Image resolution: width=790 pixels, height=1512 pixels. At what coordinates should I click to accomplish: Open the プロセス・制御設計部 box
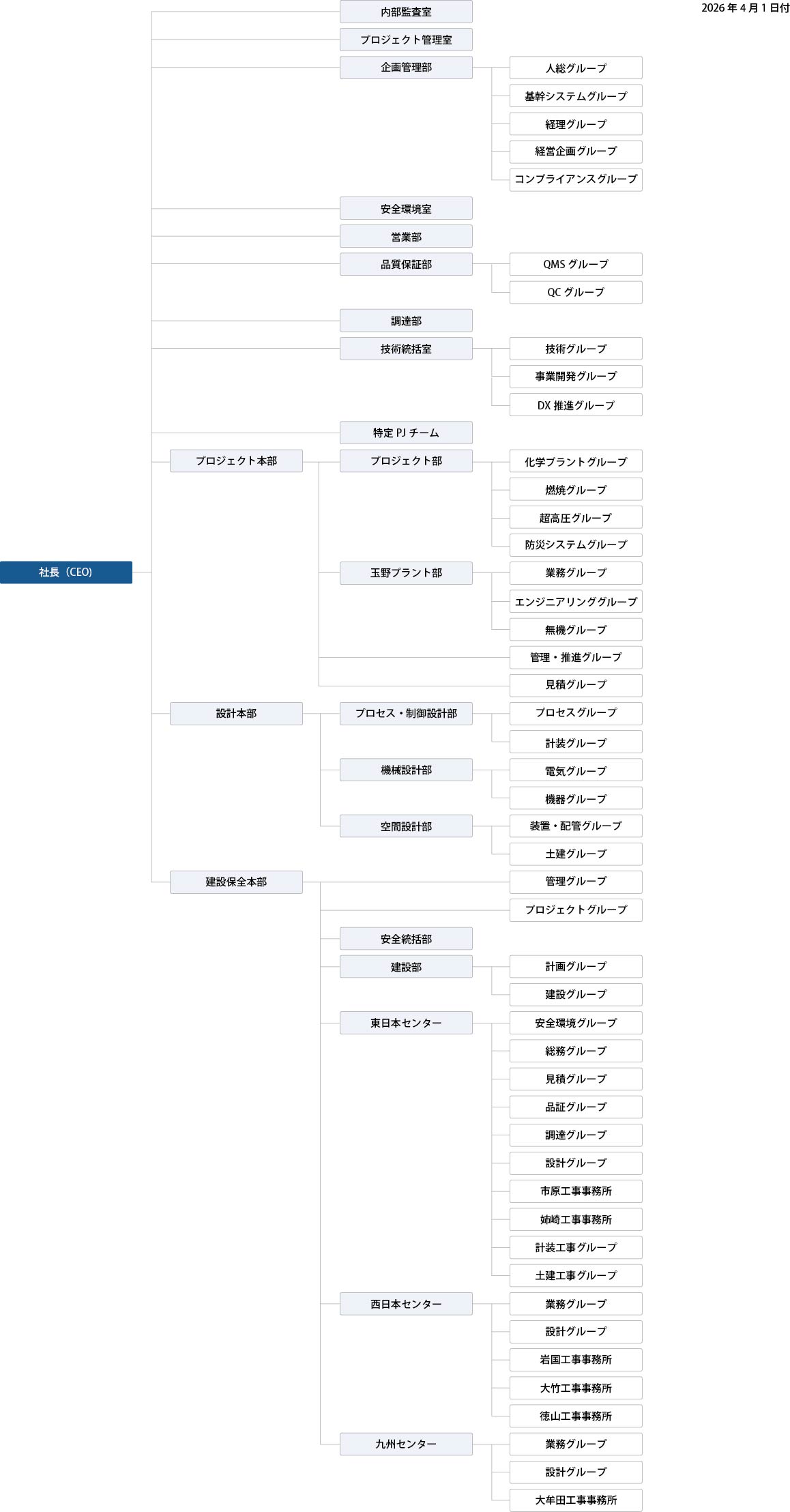pos(406,714)
